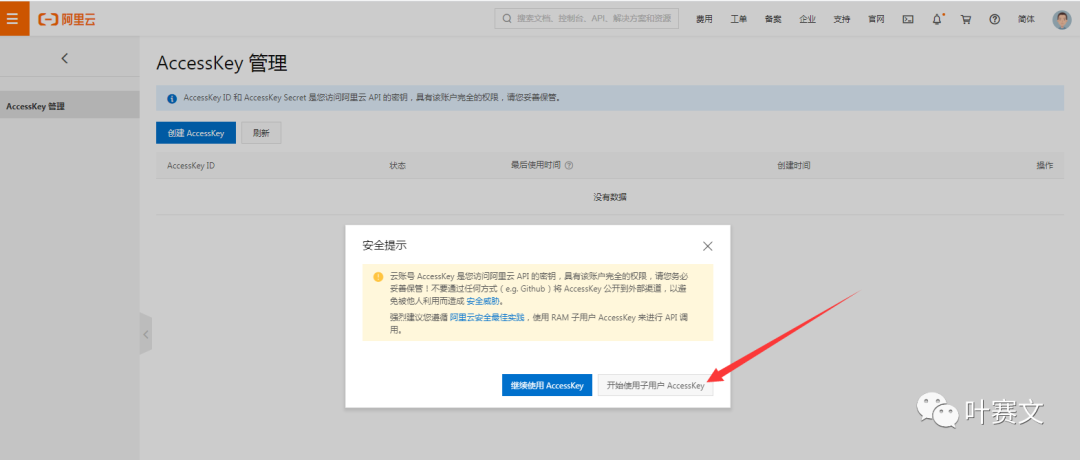This screenshot has height=460, width=1080.
Task: Open the 支持 menu
Action: coord(842,19)
